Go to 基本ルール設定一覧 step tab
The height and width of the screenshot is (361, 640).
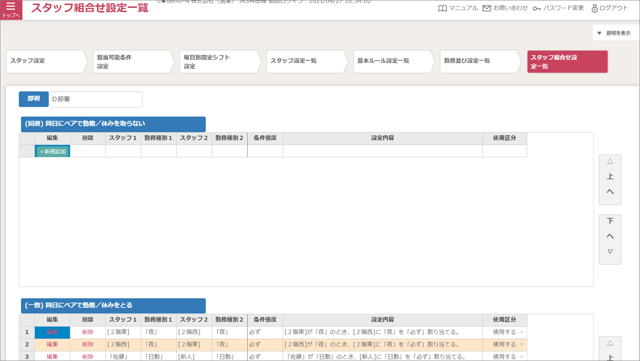click(394, 61)
